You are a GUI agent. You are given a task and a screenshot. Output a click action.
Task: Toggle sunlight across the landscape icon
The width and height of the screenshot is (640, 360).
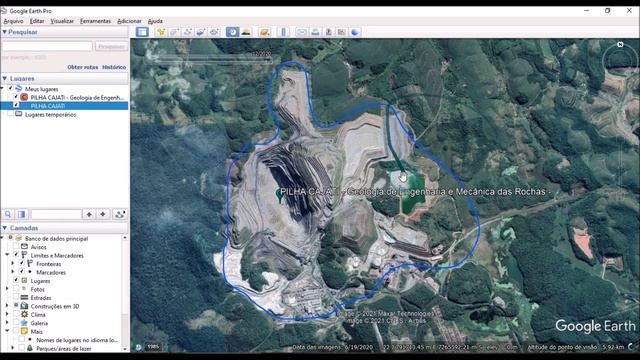click(246, 32)
